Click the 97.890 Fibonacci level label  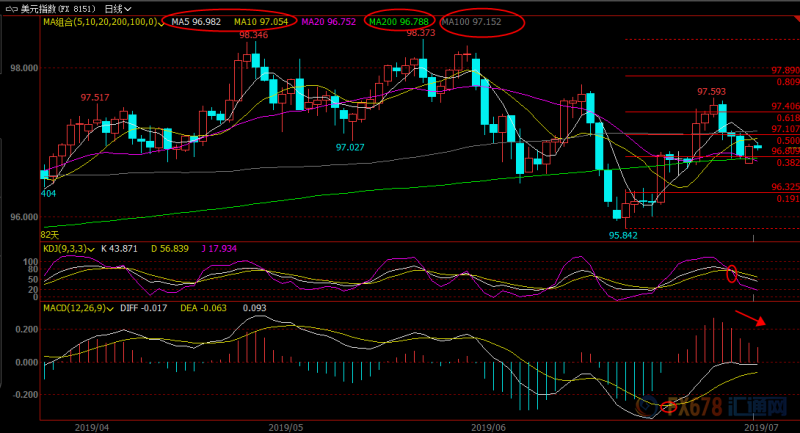click(x=785, y=70)
